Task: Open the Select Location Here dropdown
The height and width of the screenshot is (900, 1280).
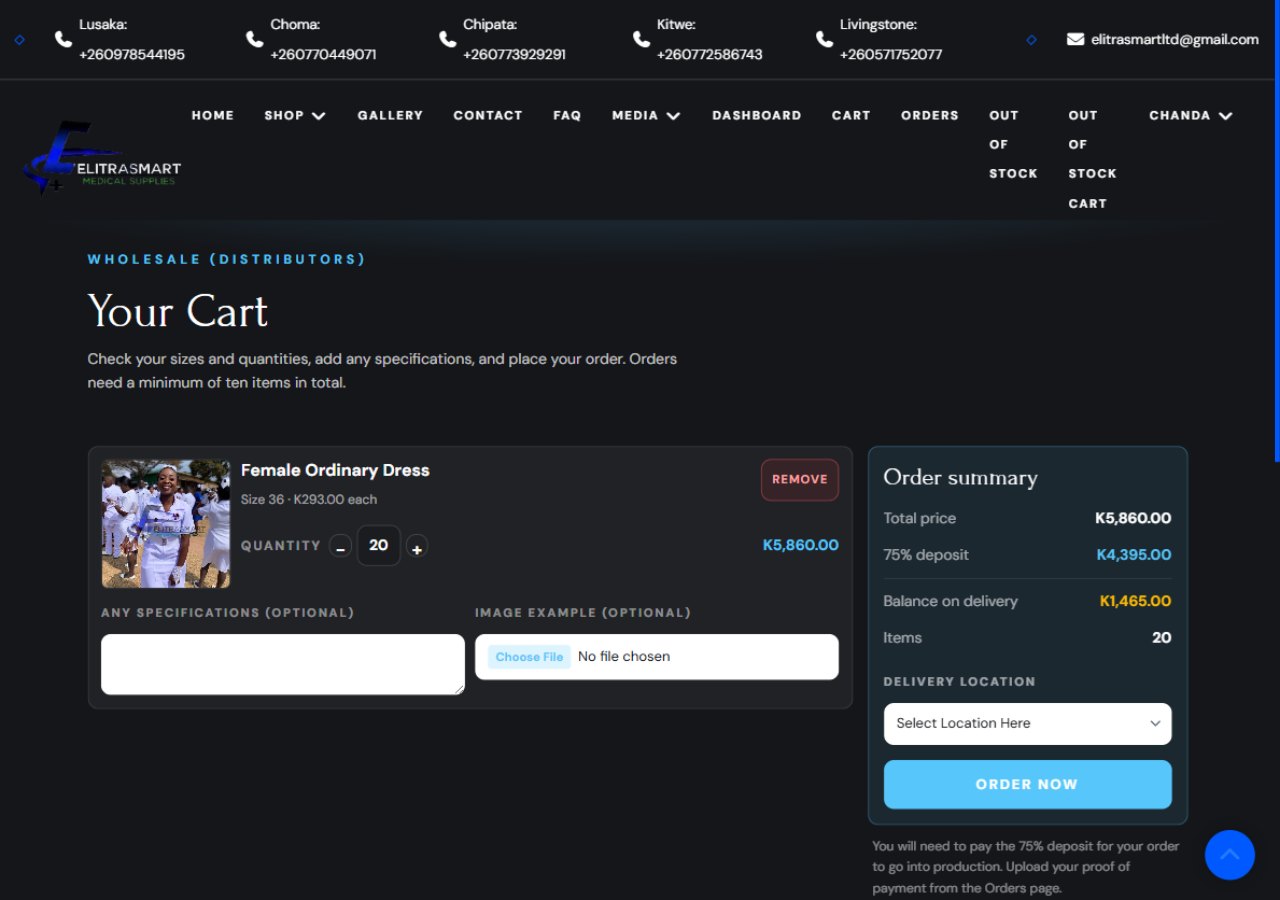Action: (1027, 723)
